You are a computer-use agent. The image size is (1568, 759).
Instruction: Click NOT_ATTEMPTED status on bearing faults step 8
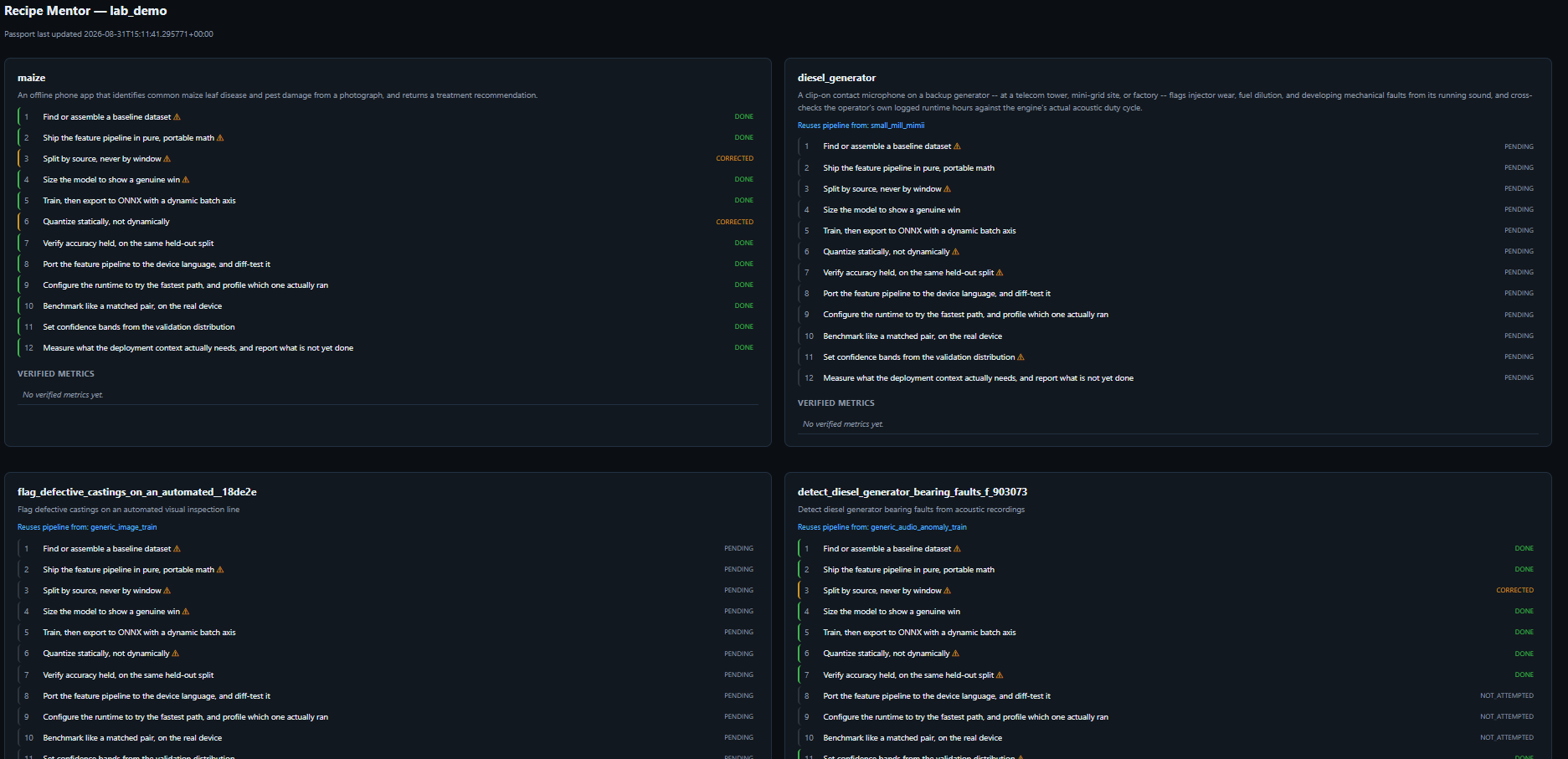pyautogui.click(x=1506, y=695)
